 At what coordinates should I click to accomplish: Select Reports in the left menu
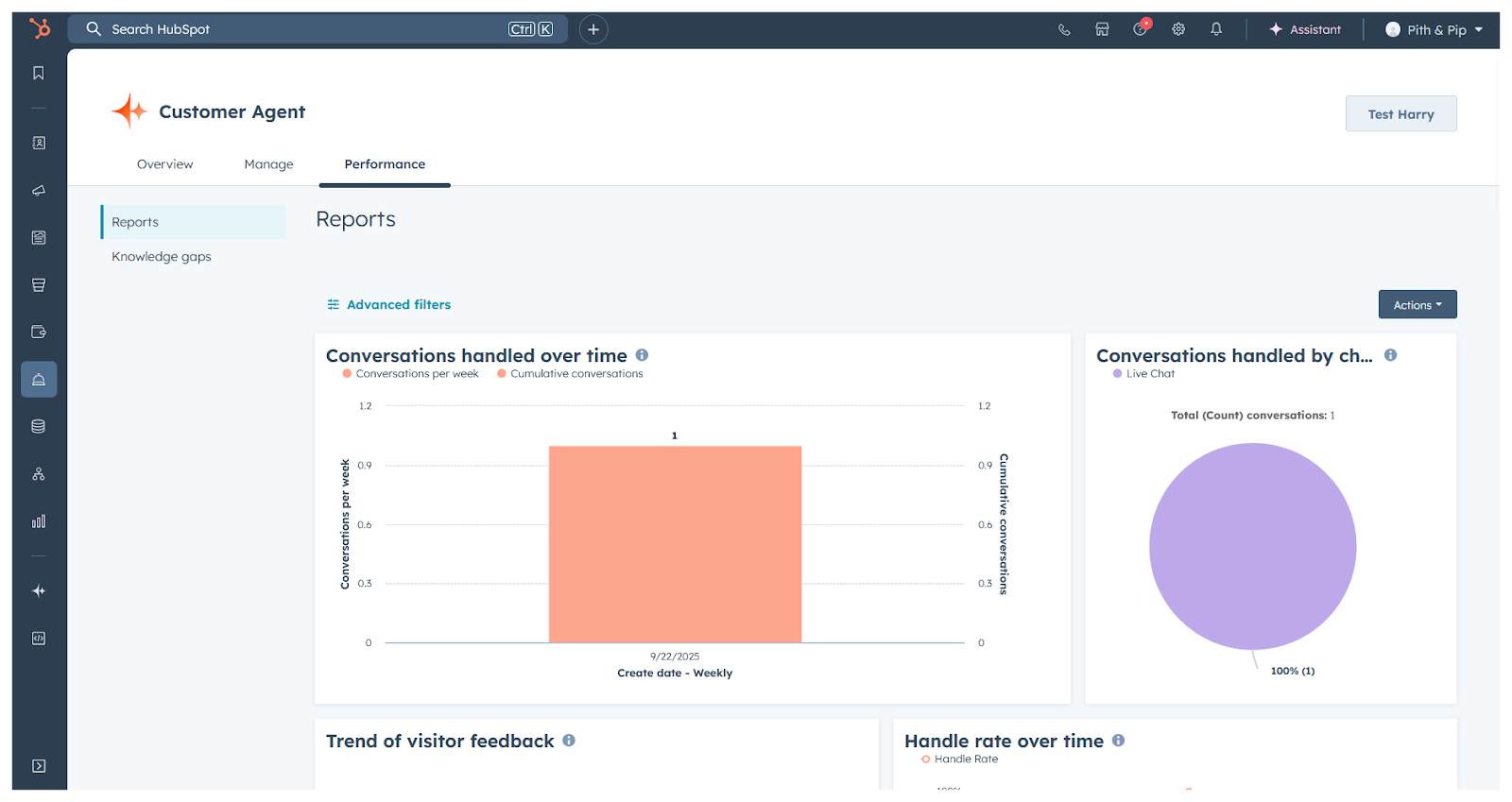pyautogui.click(x=193, y=222)
